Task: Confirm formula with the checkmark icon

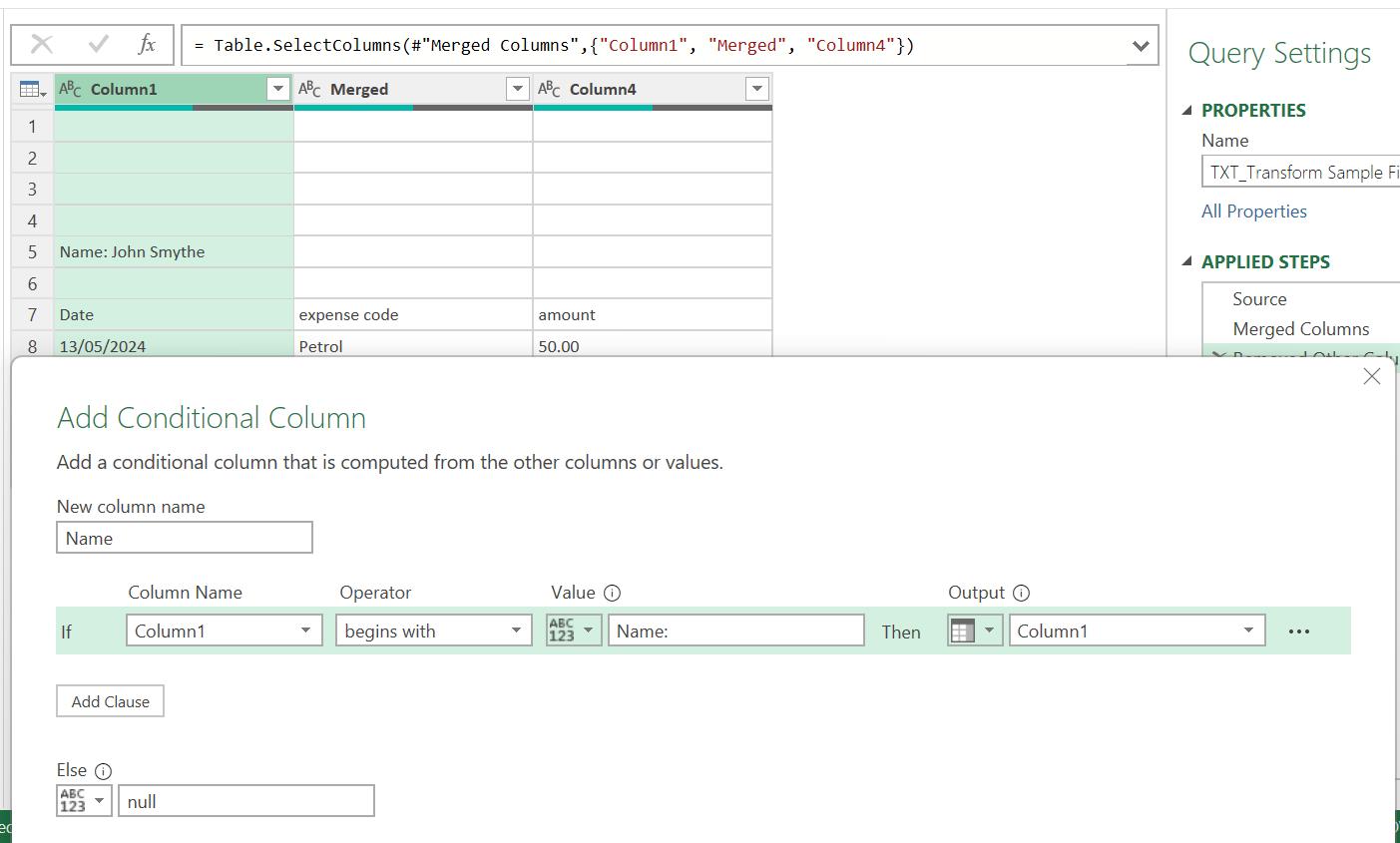Action: 98,45
